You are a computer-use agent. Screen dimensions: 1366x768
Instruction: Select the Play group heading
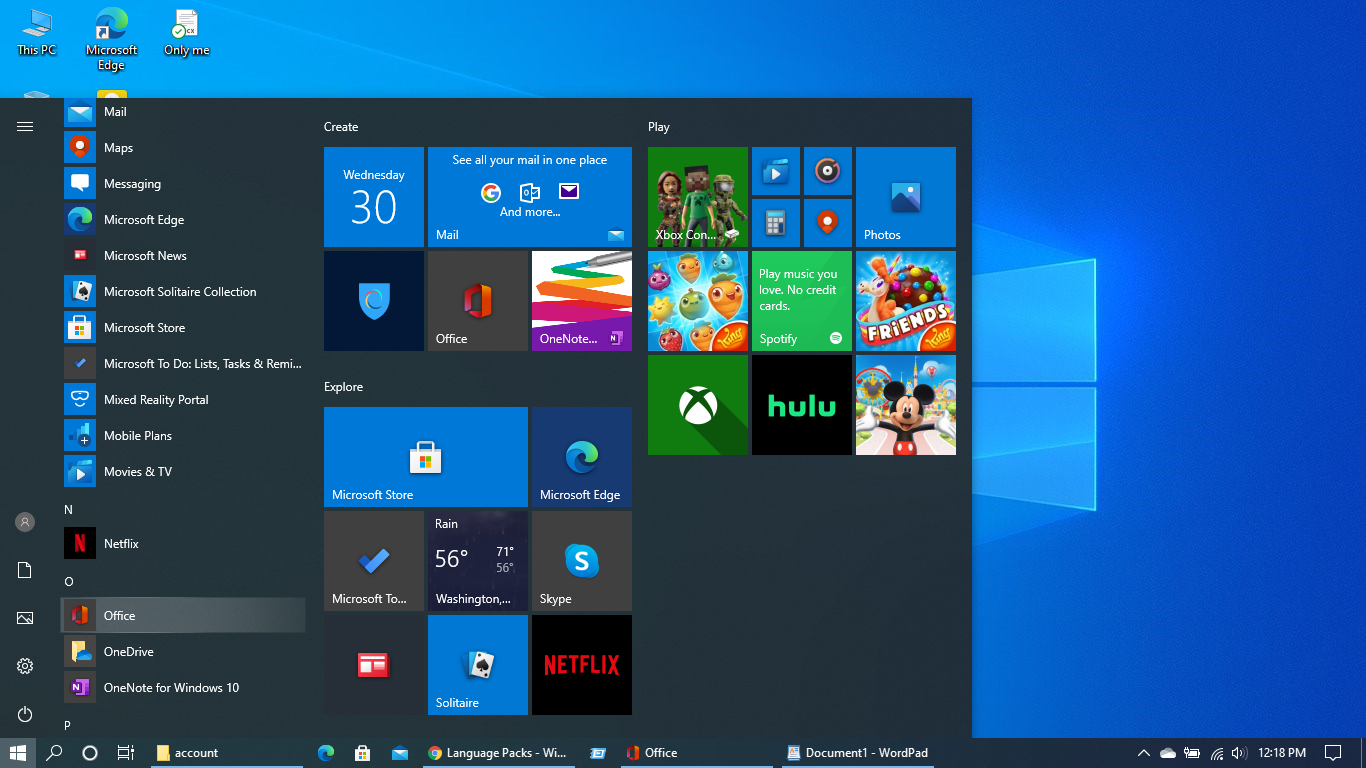[659, 127]
